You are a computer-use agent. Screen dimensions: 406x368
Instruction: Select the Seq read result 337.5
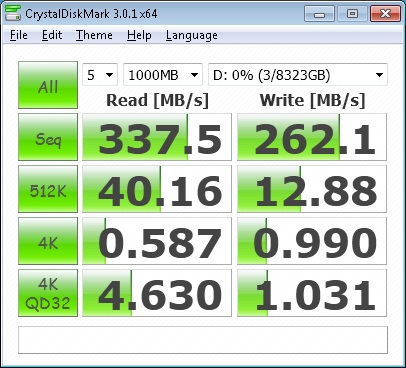coord(157,137)
